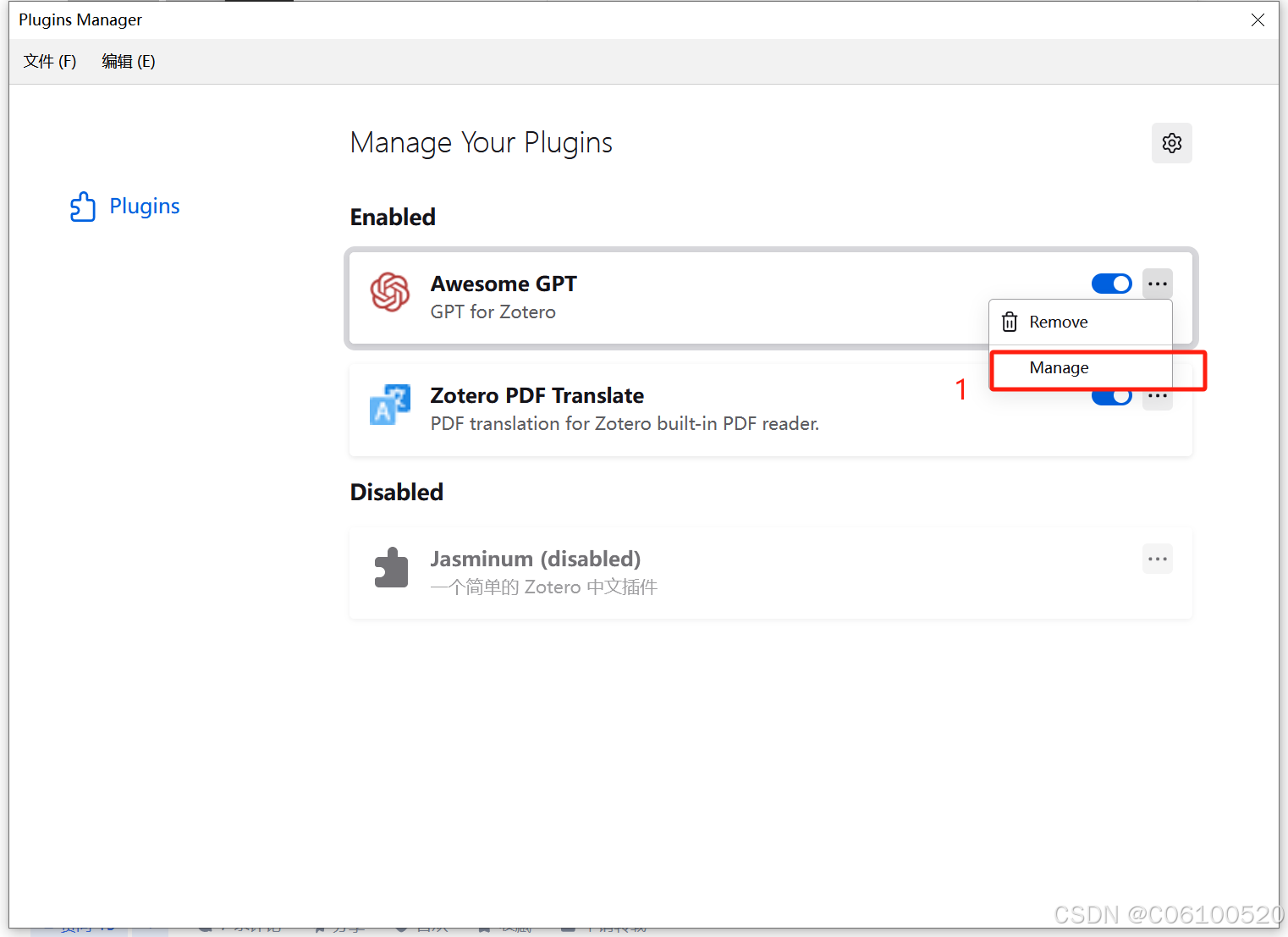1288x937 pixels.
Task: Toggle off Zotero PDF Translate plugin
Action: [1111, 397]
